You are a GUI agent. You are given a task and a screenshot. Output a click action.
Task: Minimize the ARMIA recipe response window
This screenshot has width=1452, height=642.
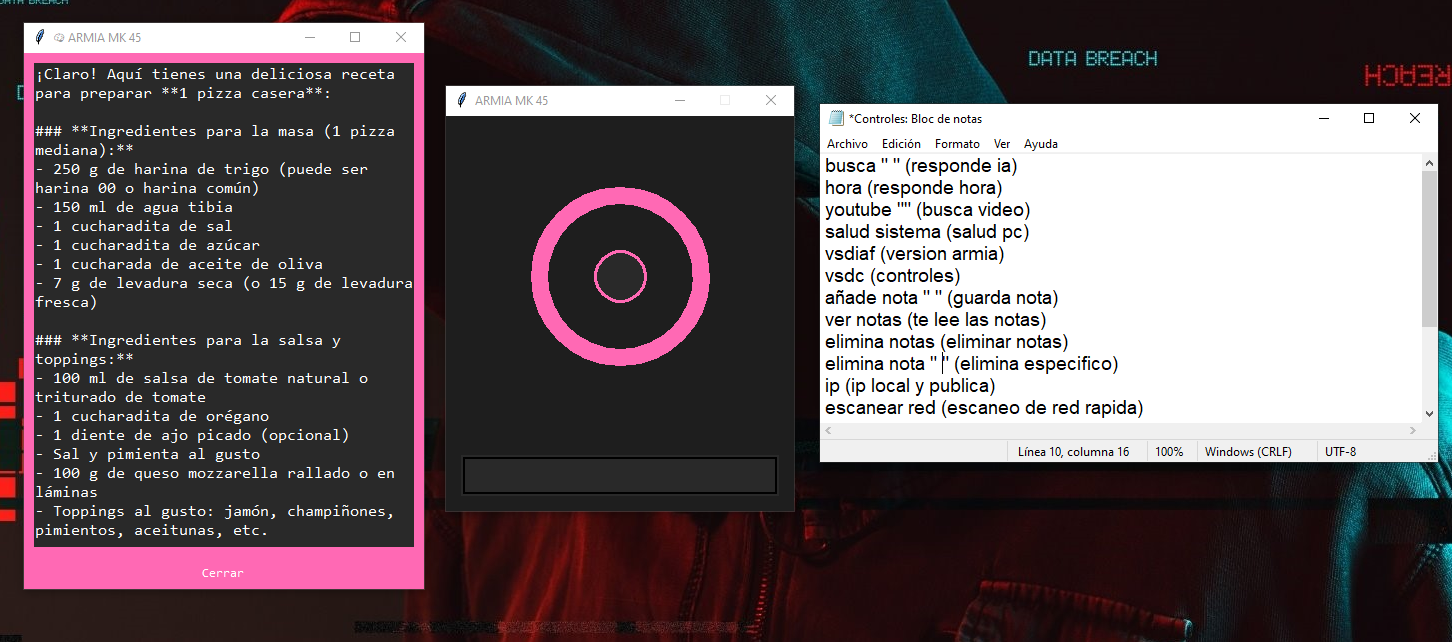310,38
